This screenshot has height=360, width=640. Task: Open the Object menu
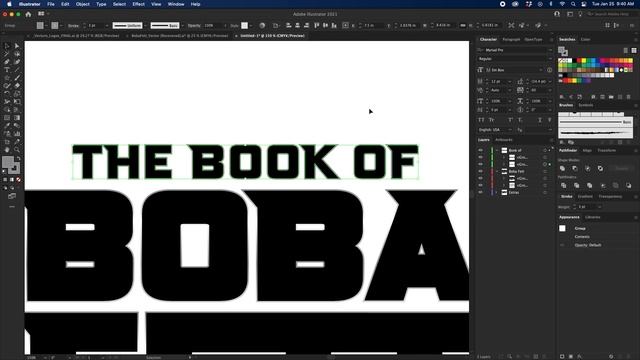tap(82, 4)
